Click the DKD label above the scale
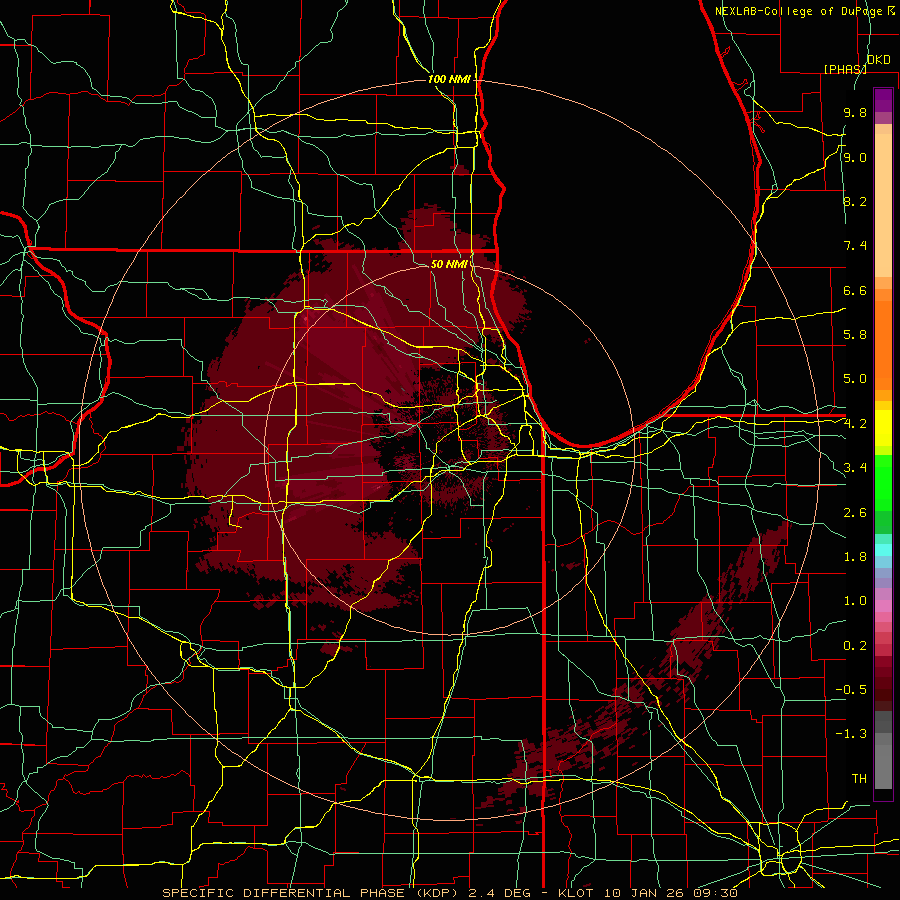This screenshot has height=900, width=900. coord(879,60)
